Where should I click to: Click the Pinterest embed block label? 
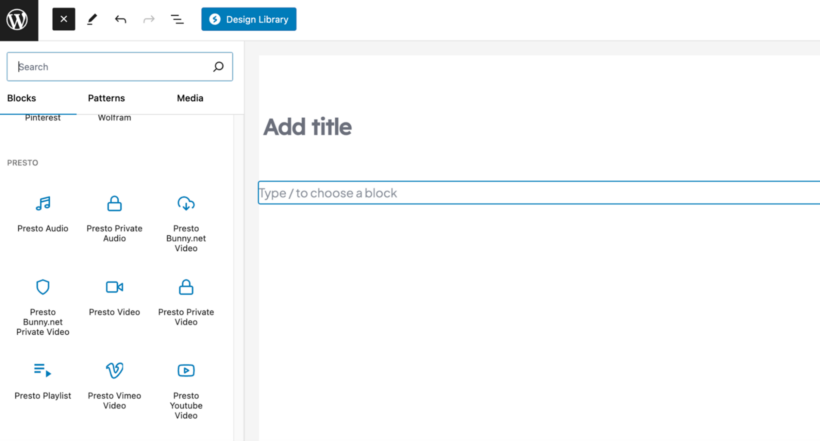[43, 118]
